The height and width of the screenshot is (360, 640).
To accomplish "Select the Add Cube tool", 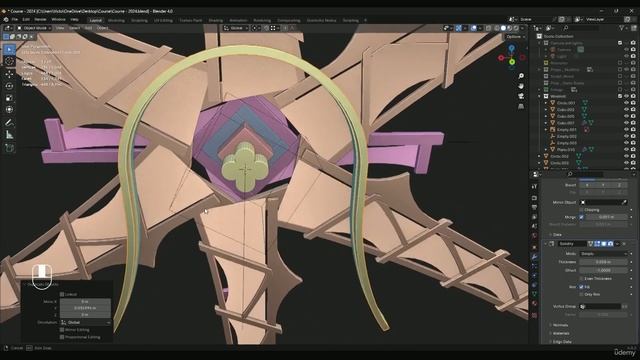I will [x=9, y=148].
